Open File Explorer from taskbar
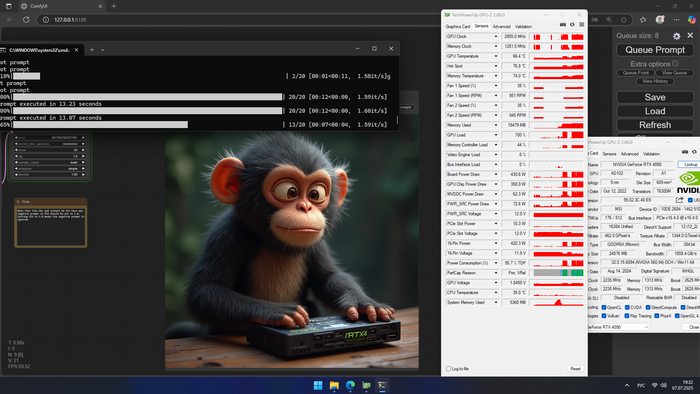Screen dimensions: 700x394 pos(334,385)
